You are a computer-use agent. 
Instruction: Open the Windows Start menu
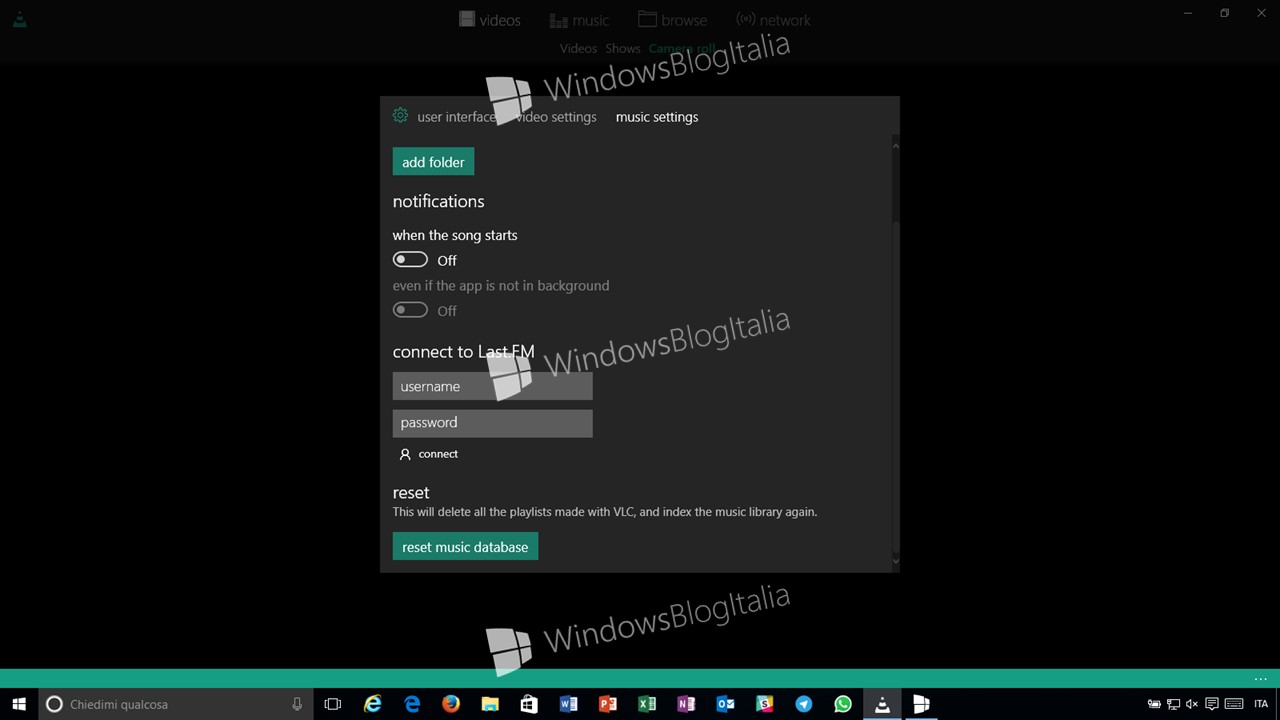pyautogui.click(x=19, y=704)
